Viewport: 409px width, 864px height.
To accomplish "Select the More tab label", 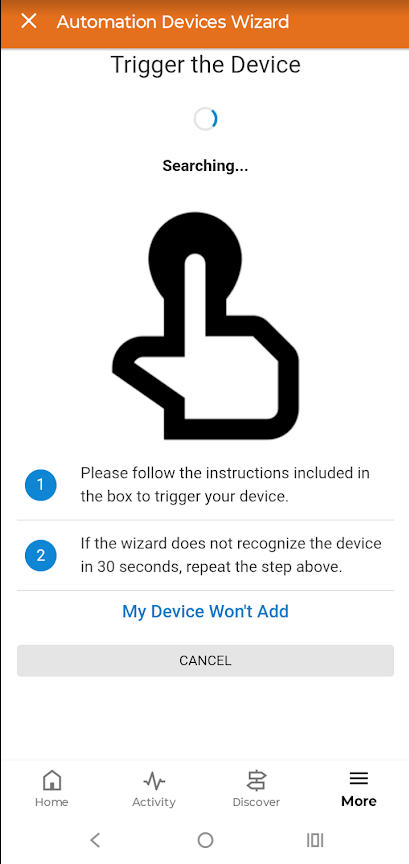I will click(x=359, y=801).
